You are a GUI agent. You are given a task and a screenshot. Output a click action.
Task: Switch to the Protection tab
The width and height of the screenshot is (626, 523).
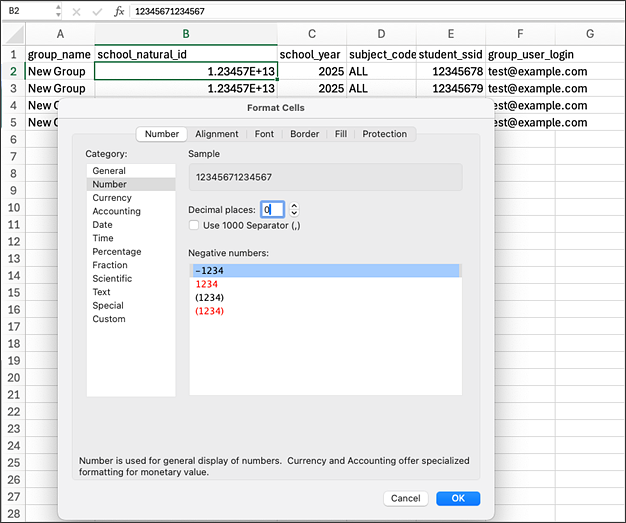tap(384, 134)
